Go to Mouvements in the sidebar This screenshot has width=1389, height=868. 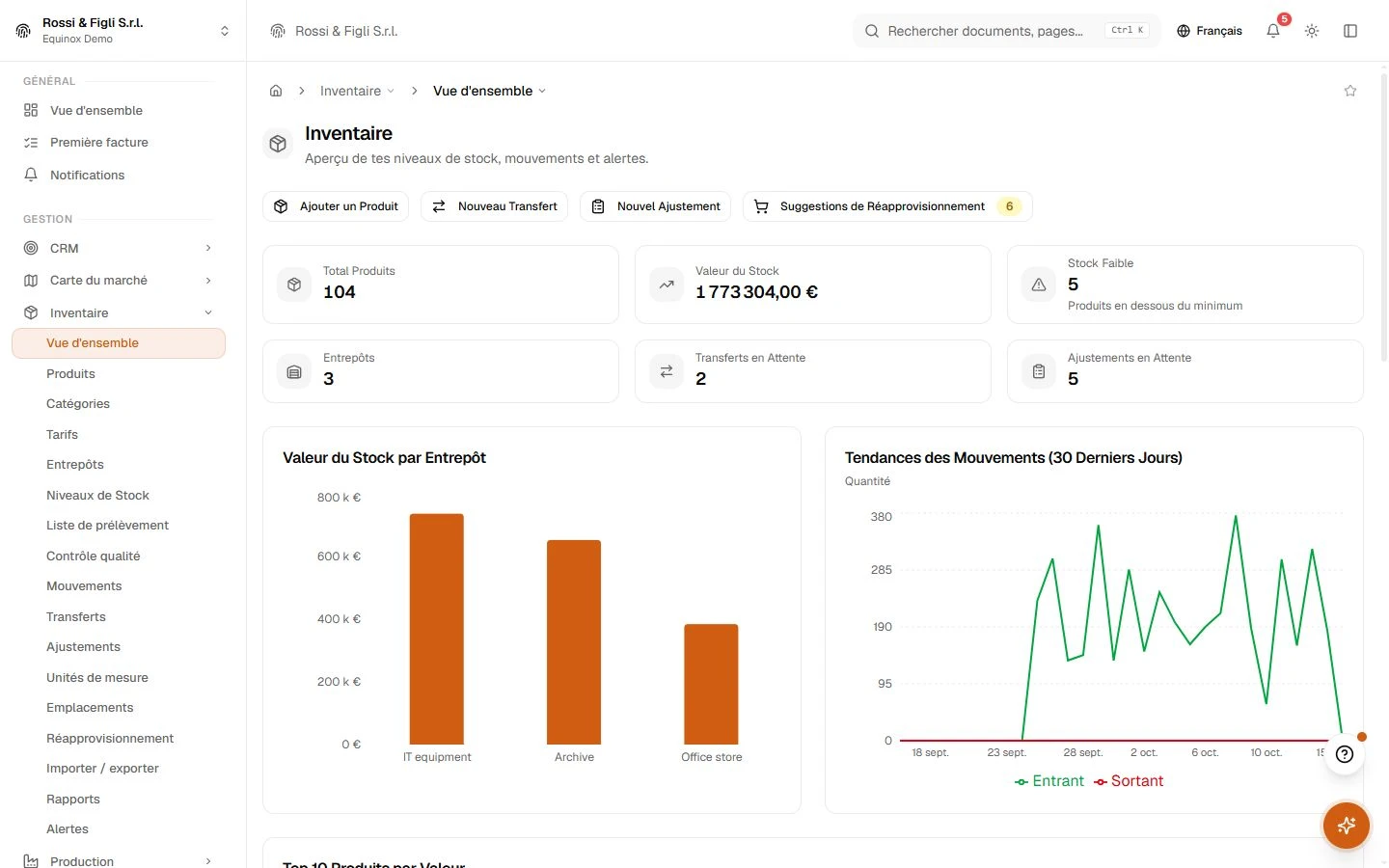coord(119,586)
